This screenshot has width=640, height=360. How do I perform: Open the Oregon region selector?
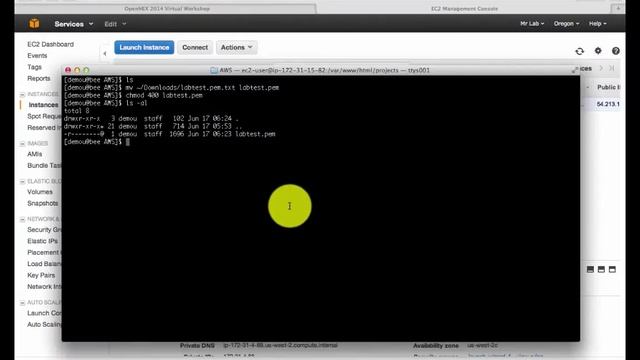(566, 24)
